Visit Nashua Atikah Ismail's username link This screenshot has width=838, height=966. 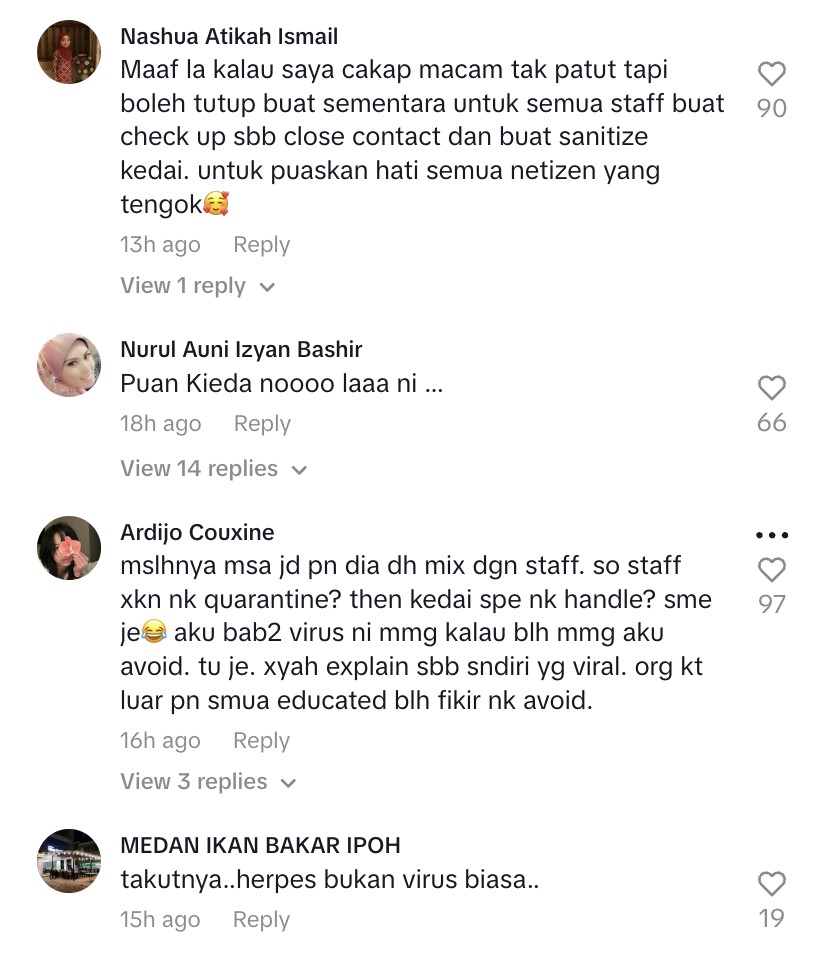(x=229, y=36)
